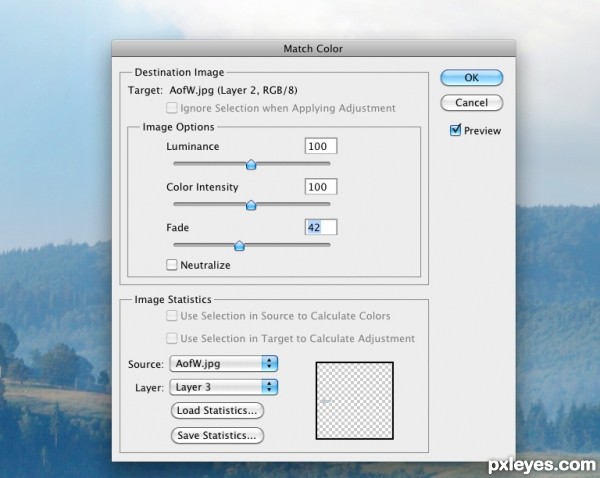Click the Luminance slider handle
This screenshot has width=600, height=478.
[251, 165]
